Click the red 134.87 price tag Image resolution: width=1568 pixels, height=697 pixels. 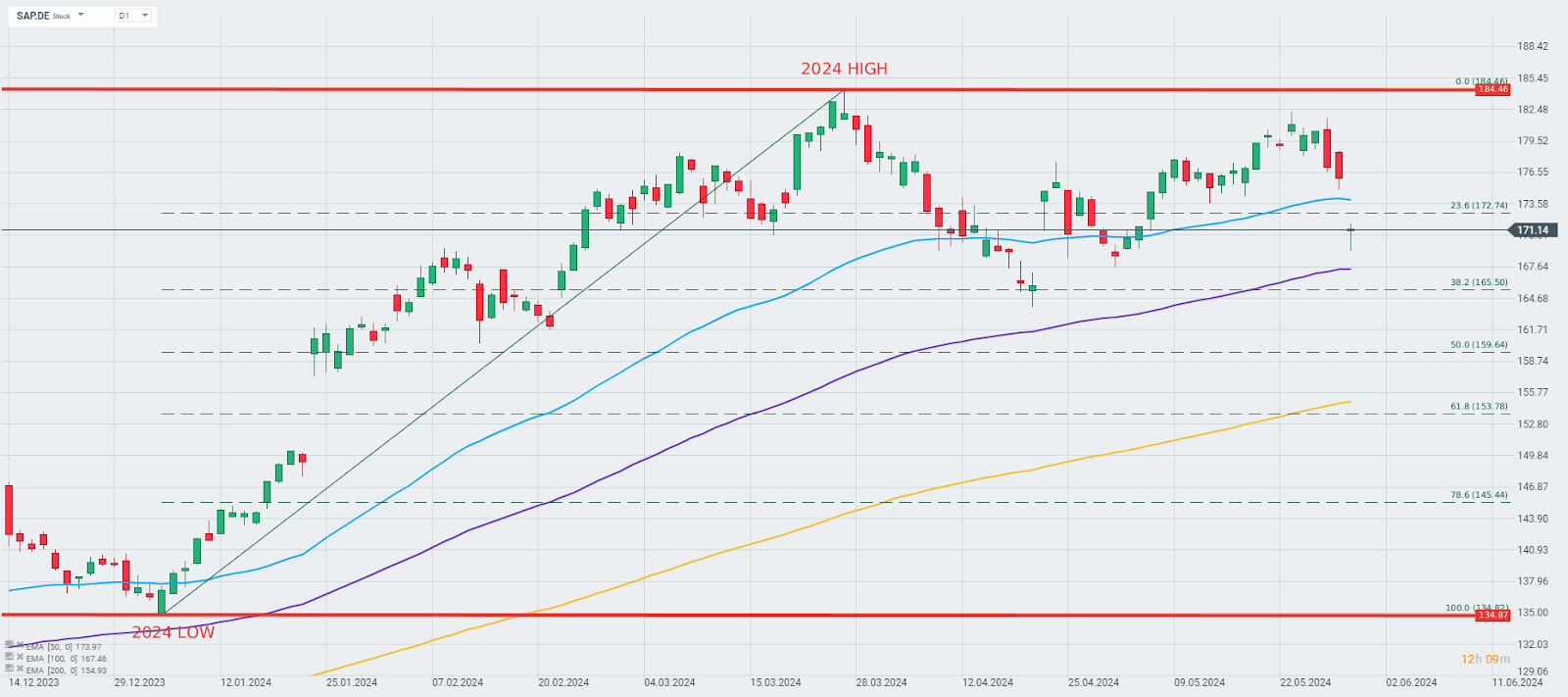pyautogui.click(x=1493, y=615)
